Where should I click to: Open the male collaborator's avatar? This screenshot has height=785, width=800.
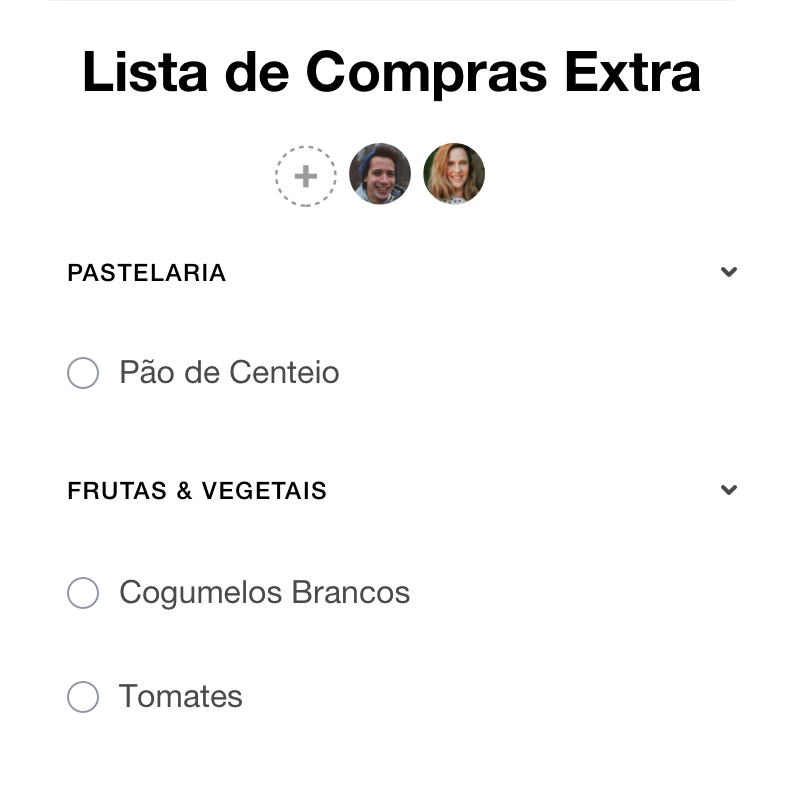380,173
